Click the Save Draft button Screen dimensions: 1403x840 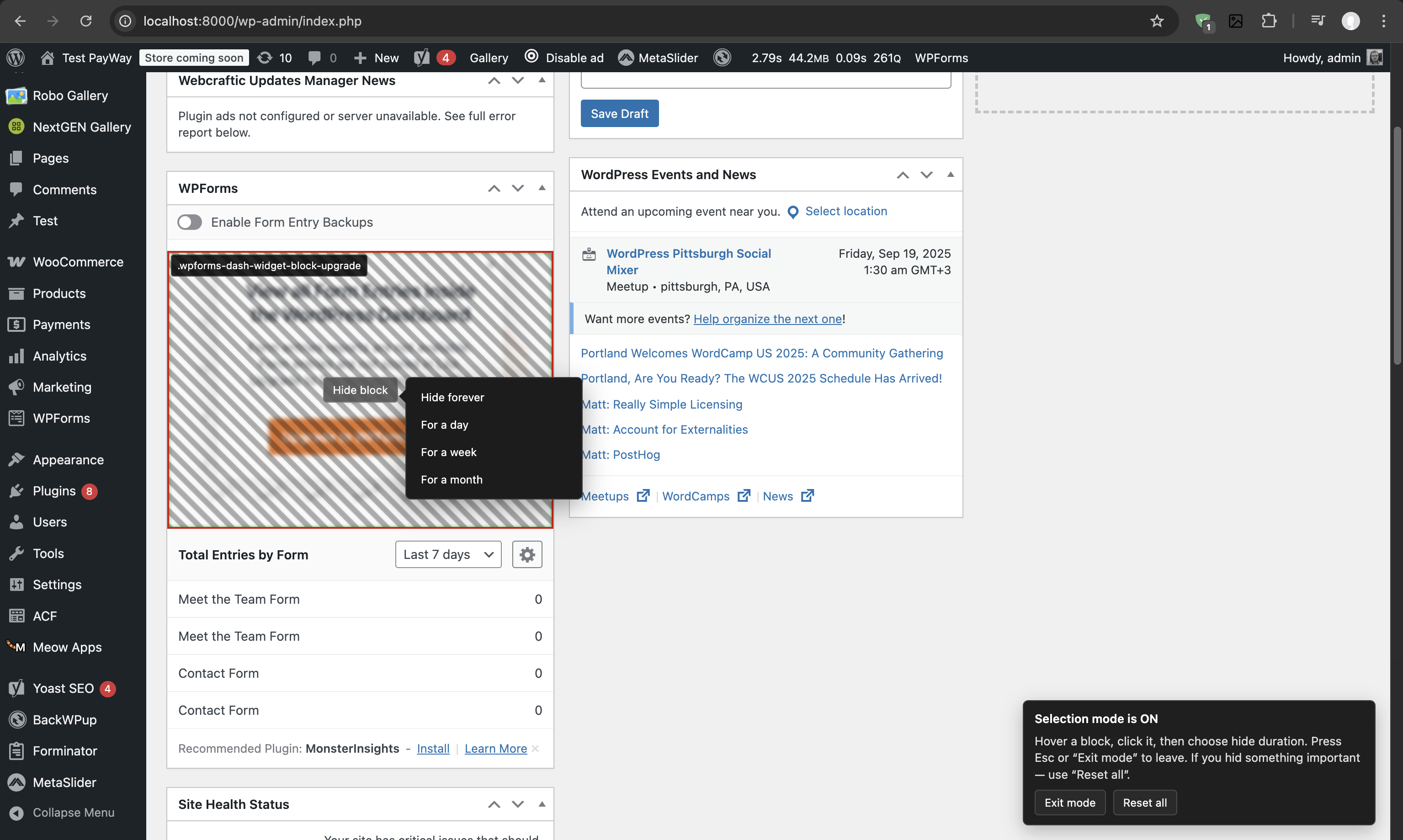620,113
